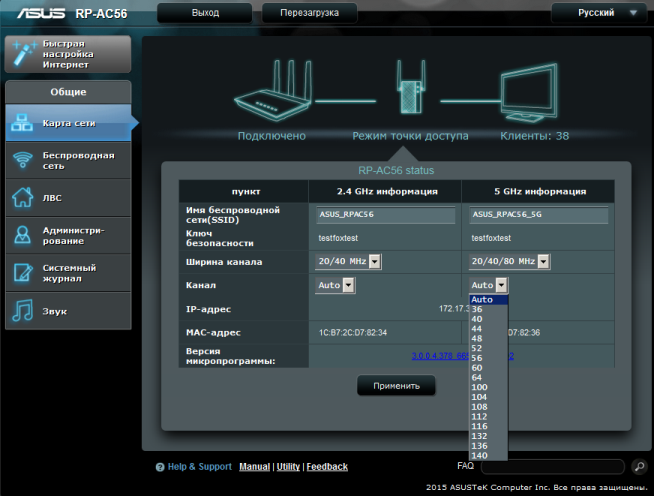Screen dimensions: 654x496
Task: Click the Режим точки доступа label
Action: [x=410, y=136]
